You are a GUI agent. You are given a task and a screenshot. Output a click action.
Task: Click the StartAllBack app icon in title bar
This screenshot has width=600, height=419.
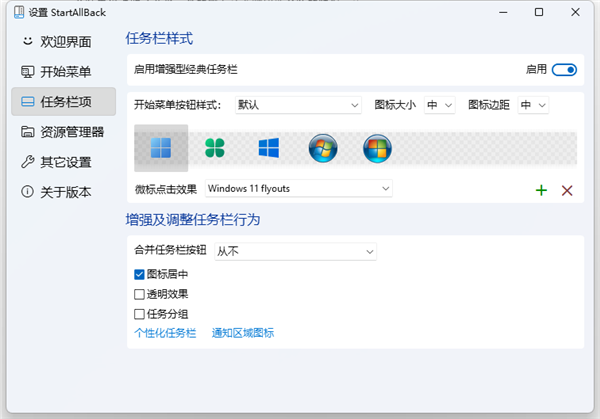coord(16,13)
